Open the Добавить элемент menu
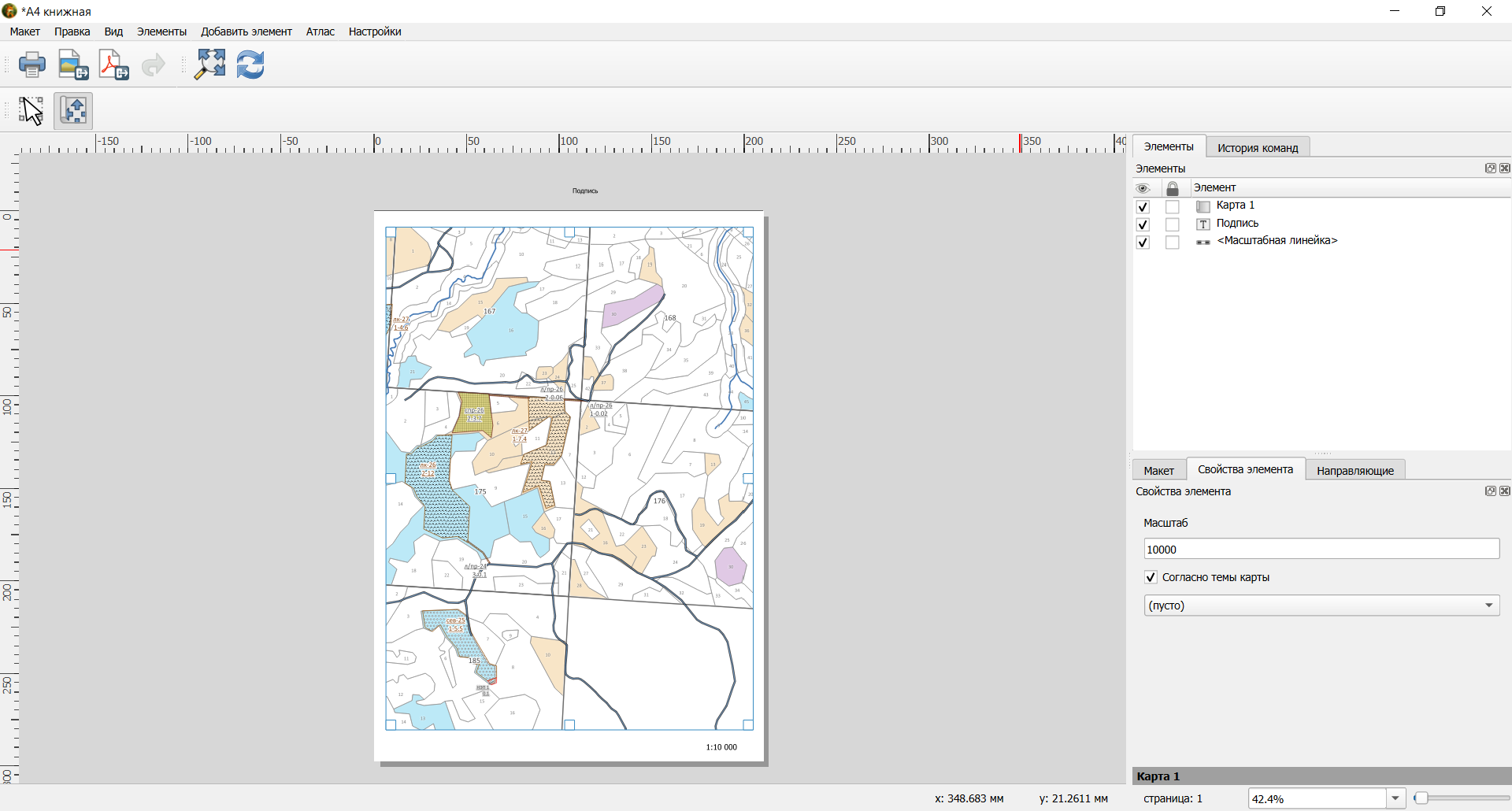The height and width of the screenshot is (811, 1512). click(246, 31)
